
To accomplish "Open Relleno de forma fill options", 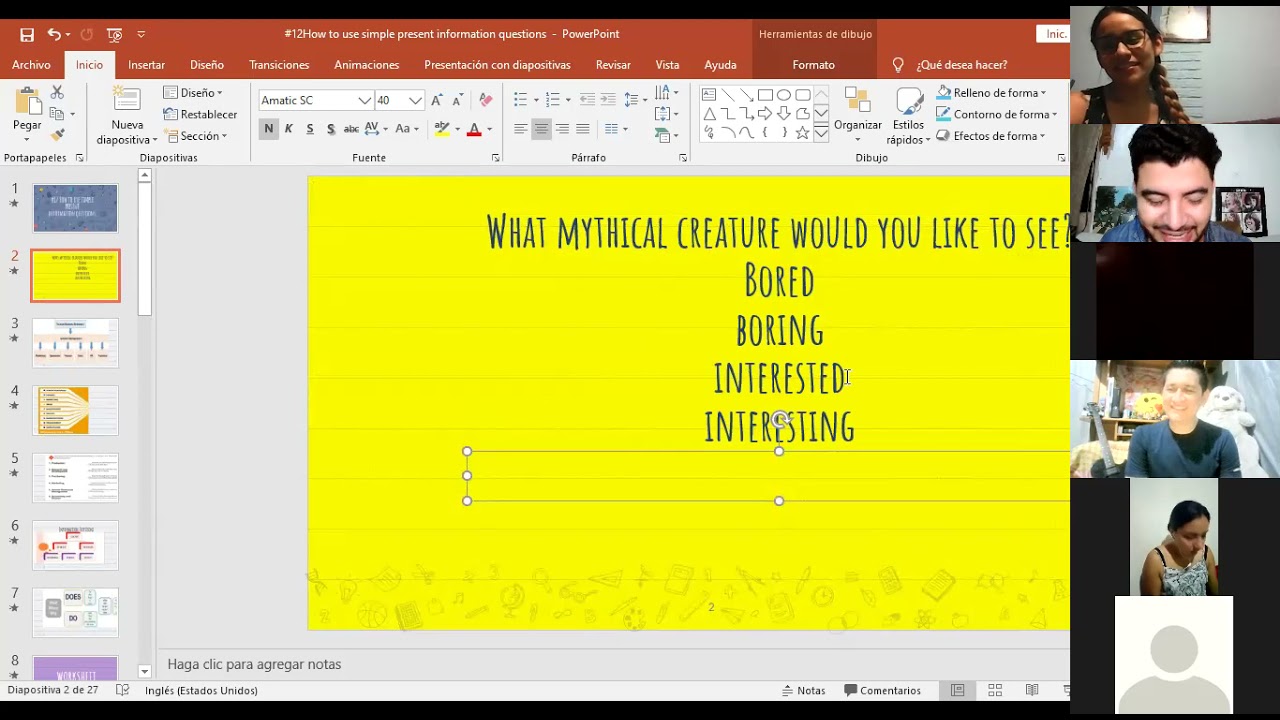I will coord(992,93).
